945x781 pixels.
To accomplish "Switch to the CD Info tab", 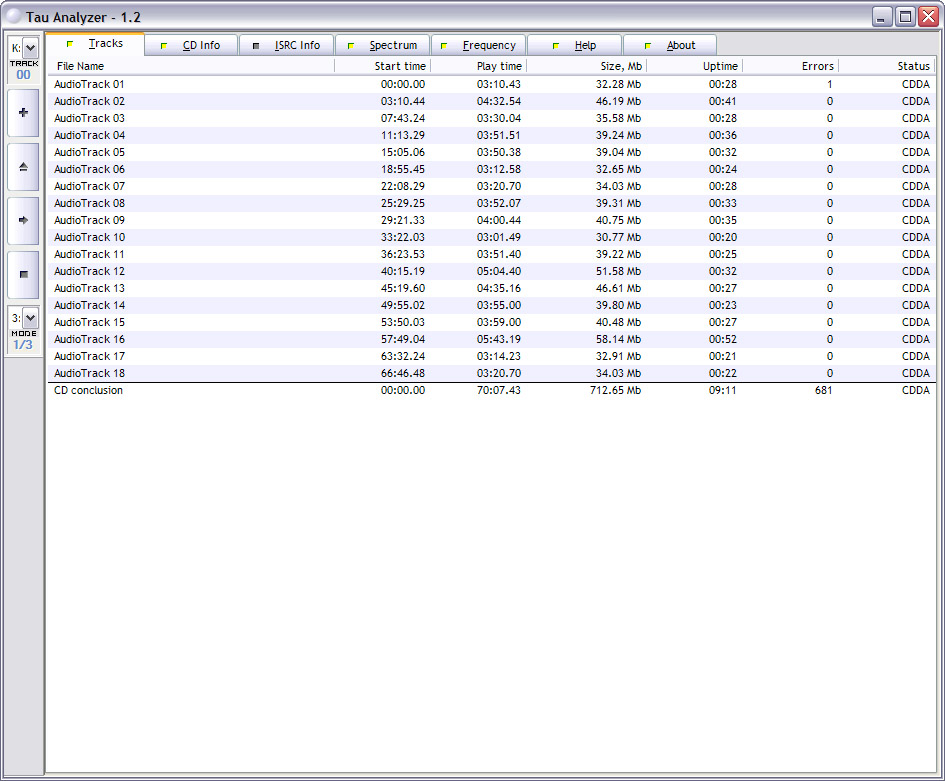I will 192,45.
